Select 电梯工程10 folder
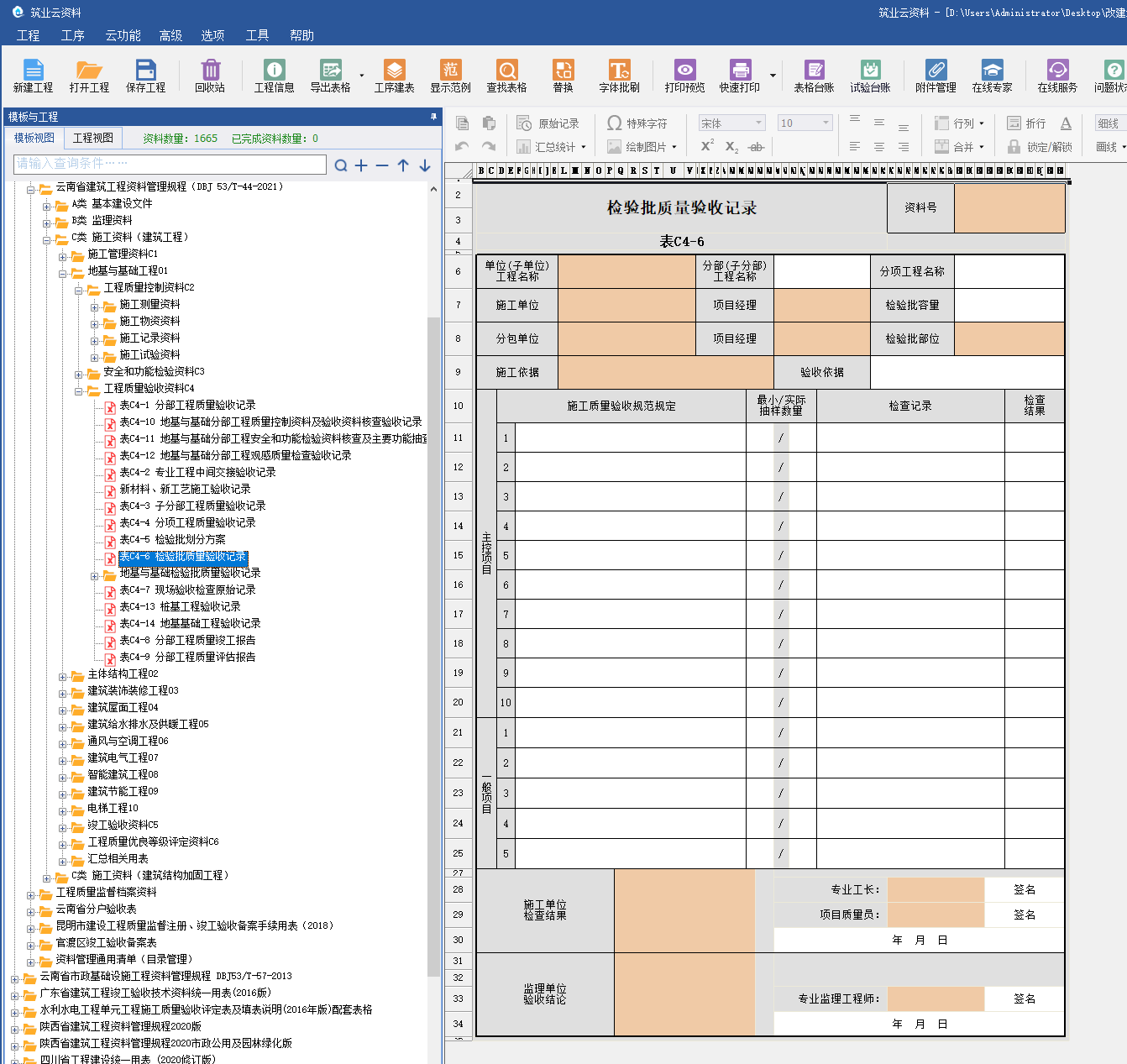The width and height of the screenshot is (1127, 1064). tap(113, 808)
